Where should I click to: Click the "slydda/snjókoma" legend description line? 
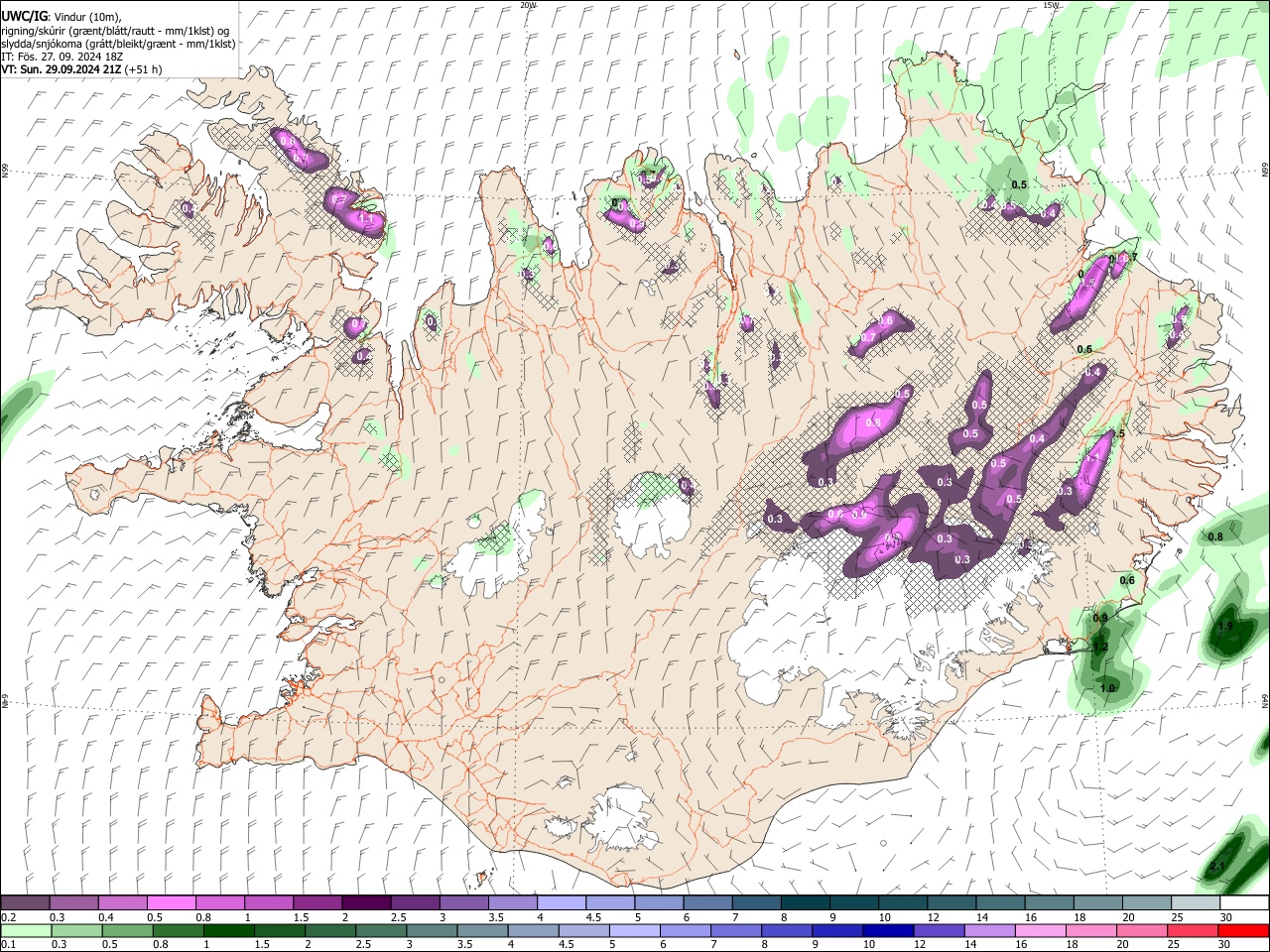(118, 44)
